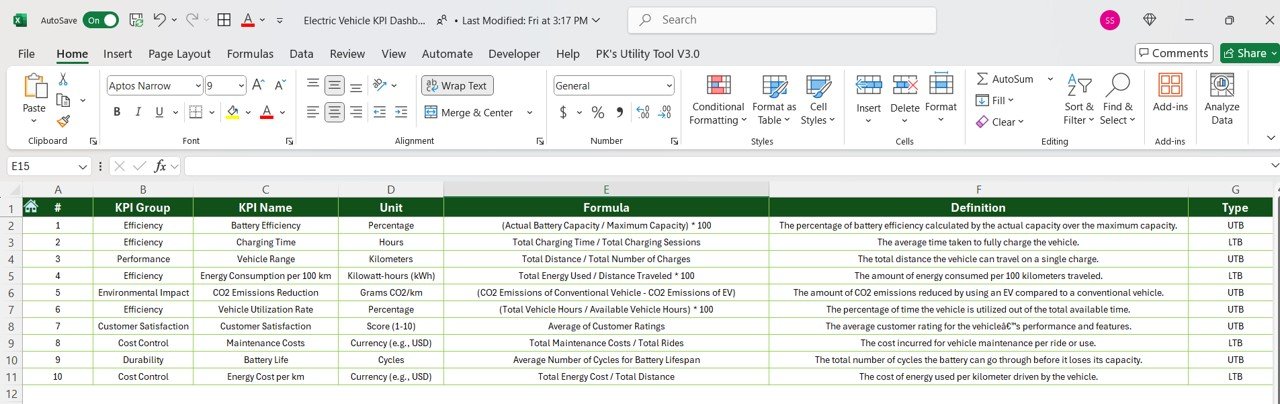The height and width of the screenshot is (404, 1280).
Task: Open Format as Table gallery
Action: coord(774,100)
